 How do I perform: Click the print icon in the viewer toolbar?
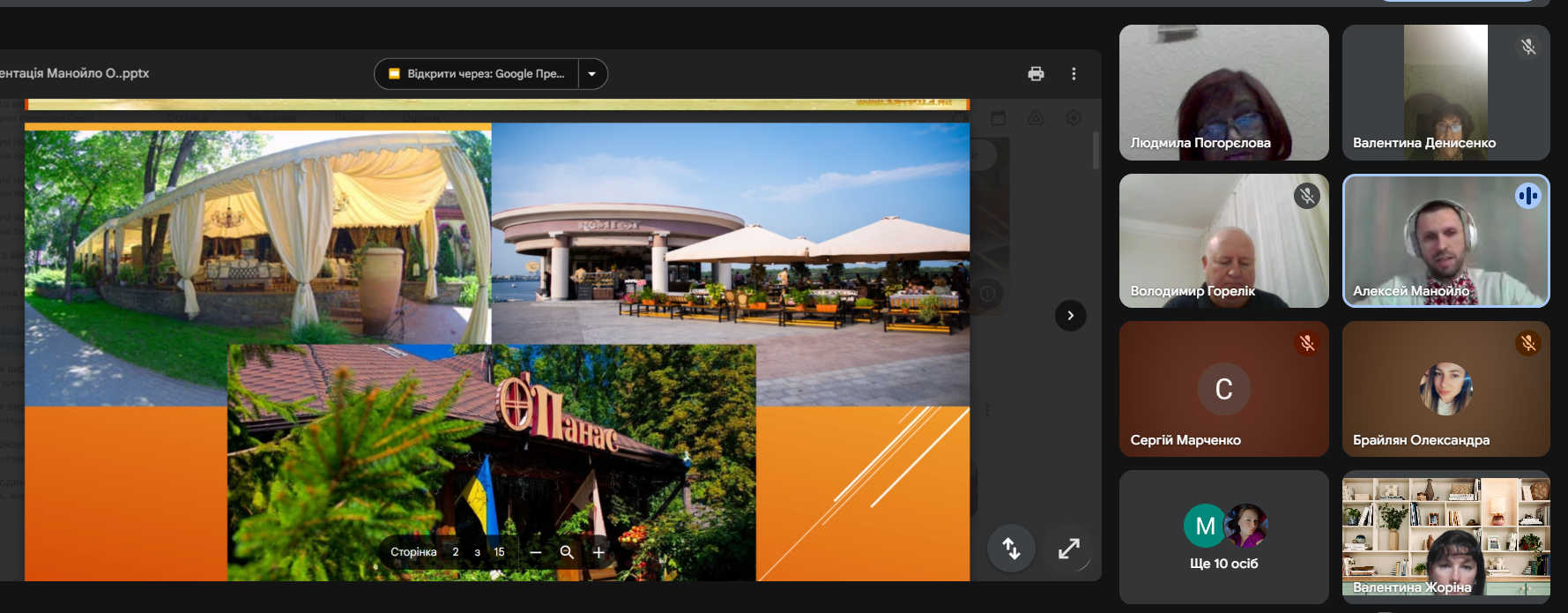click(x=1036, y=74)
